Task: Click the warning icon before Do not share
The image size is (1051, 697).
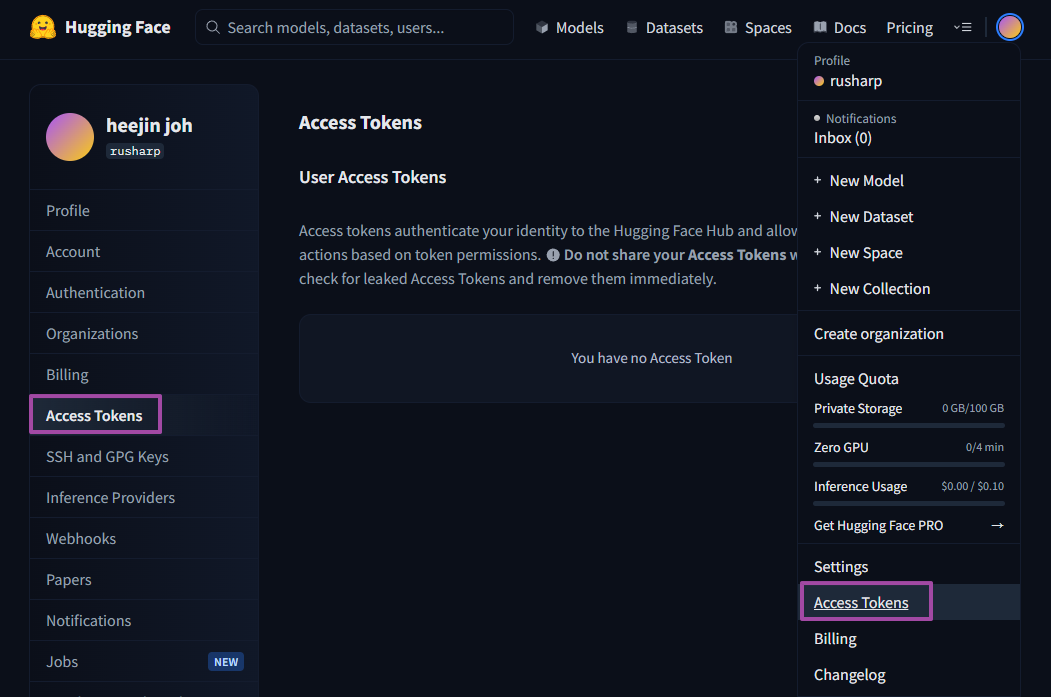Action: coord(553,255)
